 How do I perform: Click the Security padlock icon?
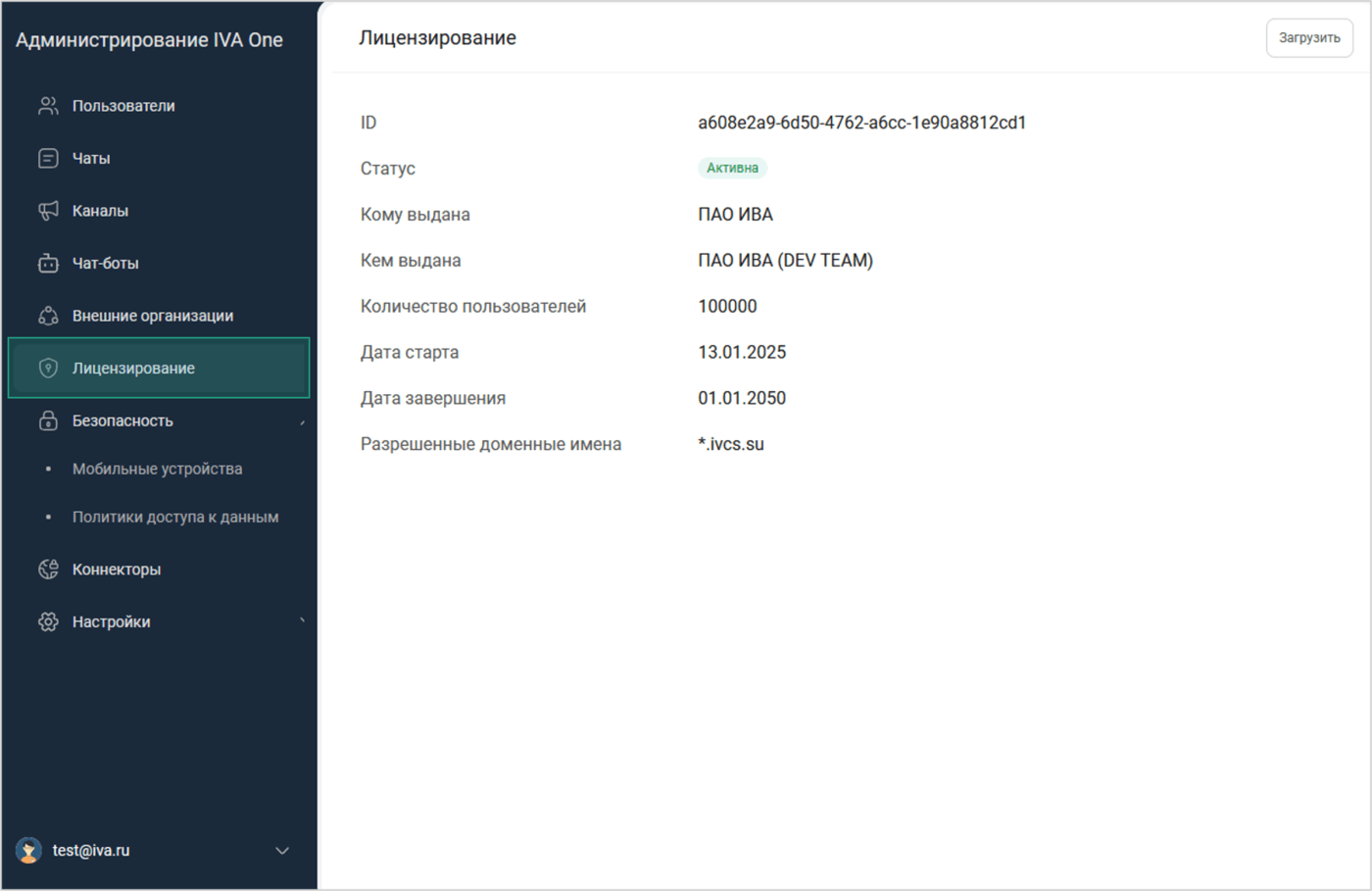point(48,421)
